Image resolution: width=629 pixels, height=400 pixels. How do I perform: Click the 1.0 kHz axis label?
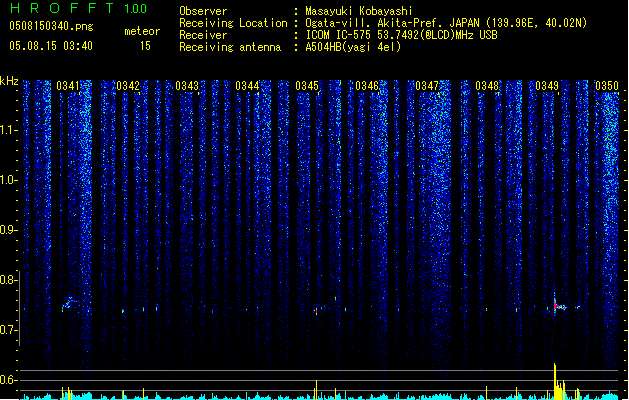tap(9, 180)
